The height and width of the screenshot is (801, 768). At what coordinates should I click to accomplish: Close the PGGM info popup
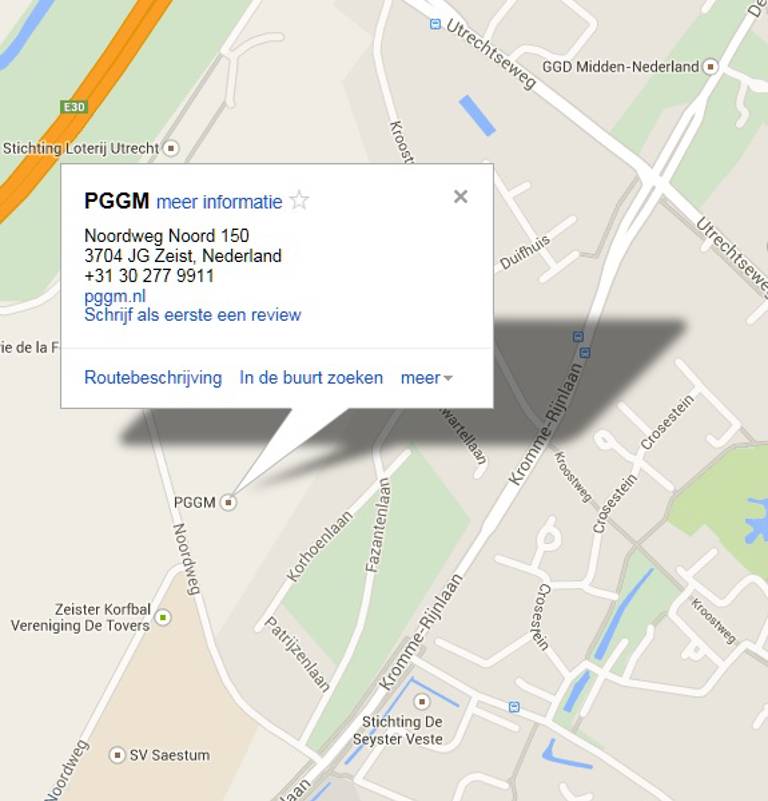(x=460, y=196)
